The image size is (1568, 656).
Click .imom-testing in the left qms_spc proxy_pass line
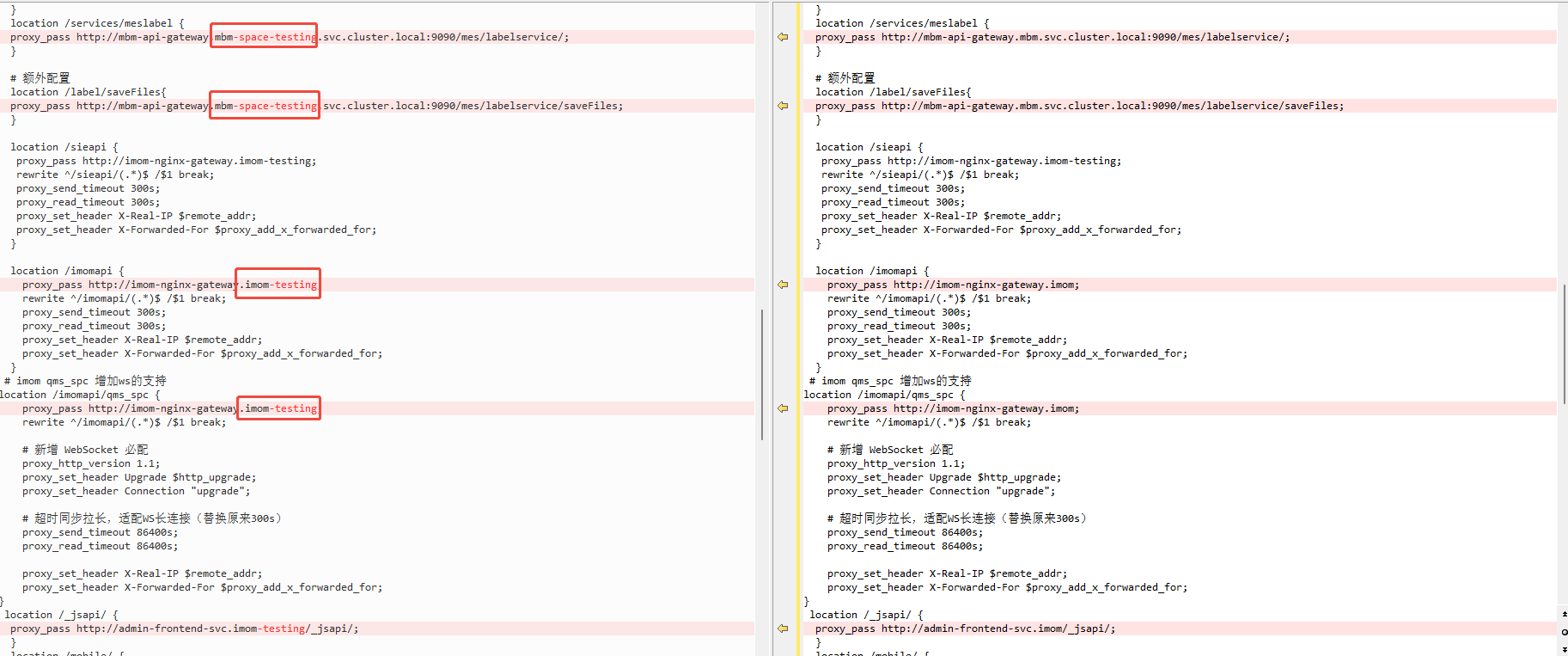(x=278, y=408)
